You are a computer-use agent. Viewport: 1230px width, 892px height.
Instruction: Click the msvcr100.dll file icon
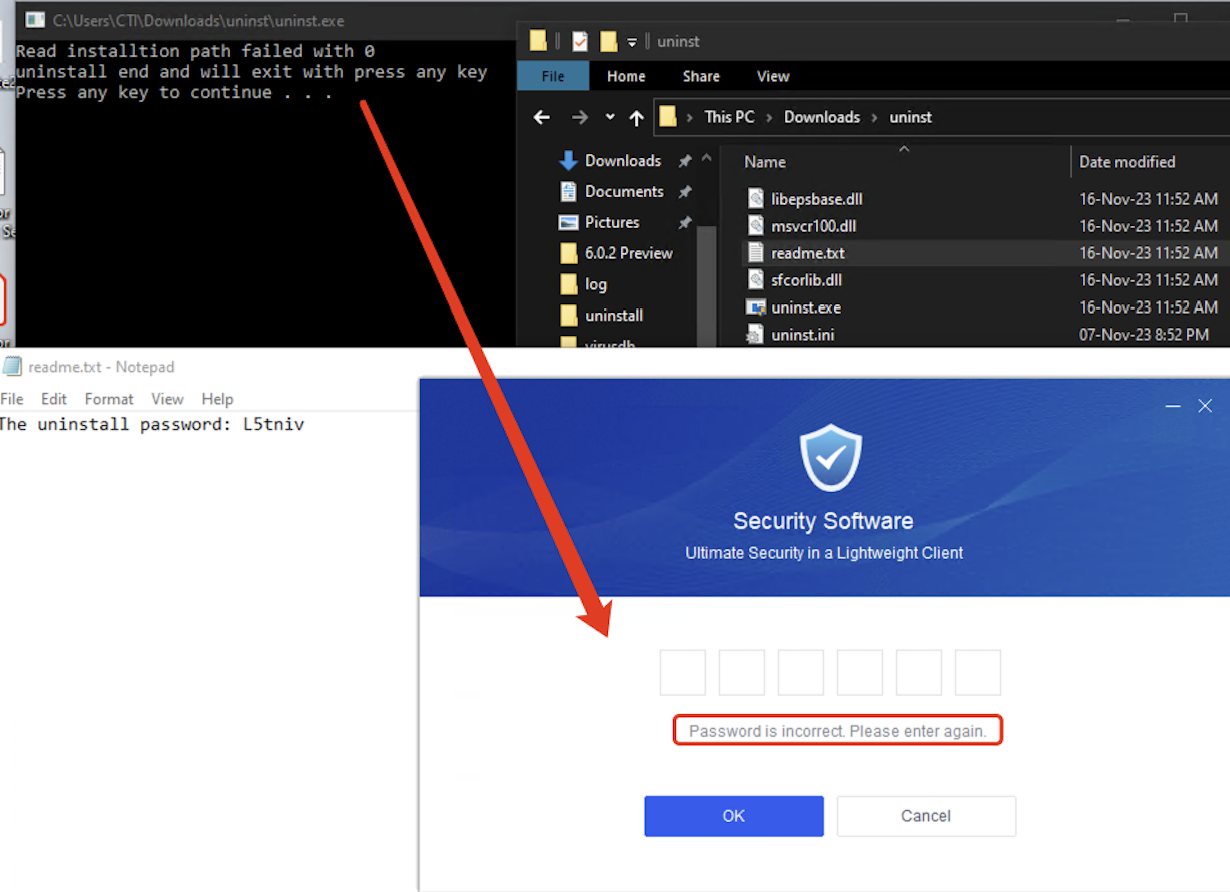click(756, 226)
